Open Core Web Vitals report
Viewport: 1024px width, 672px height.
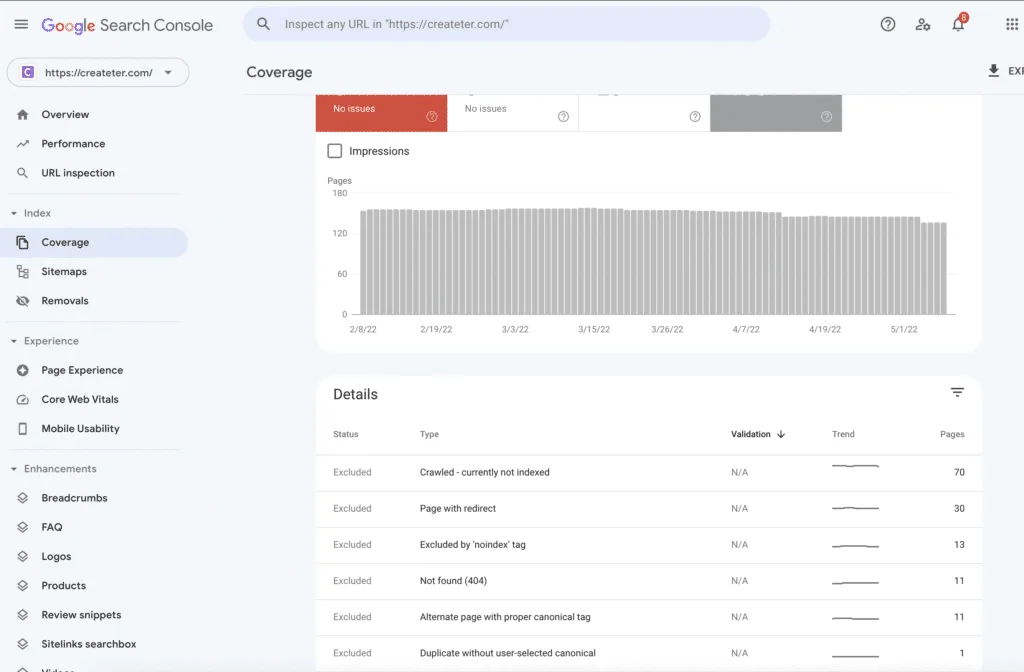click(x=80, y=399)
